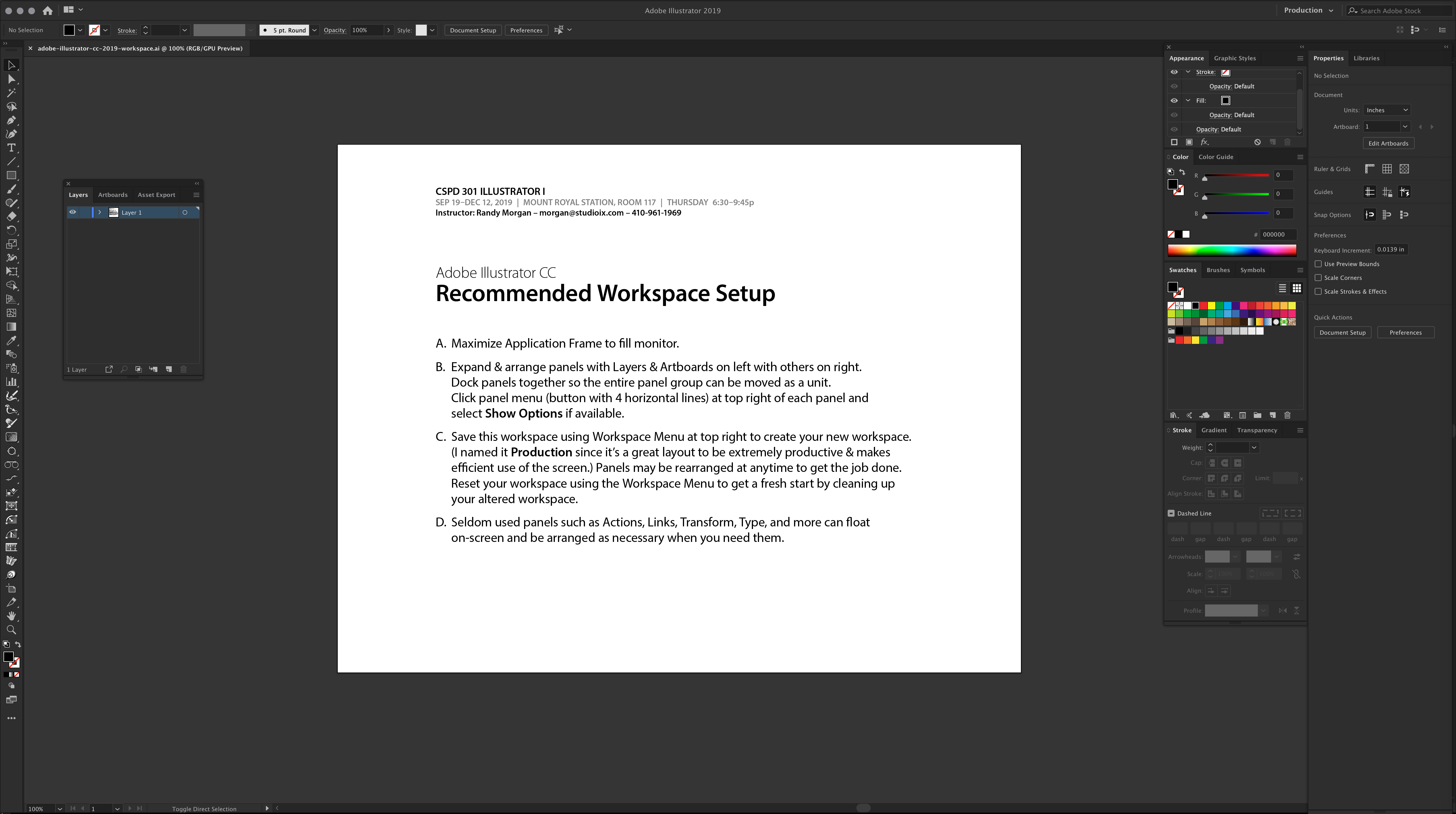Select the Selection tool arrow
1456x814 pixels.
tap(11, 65)
